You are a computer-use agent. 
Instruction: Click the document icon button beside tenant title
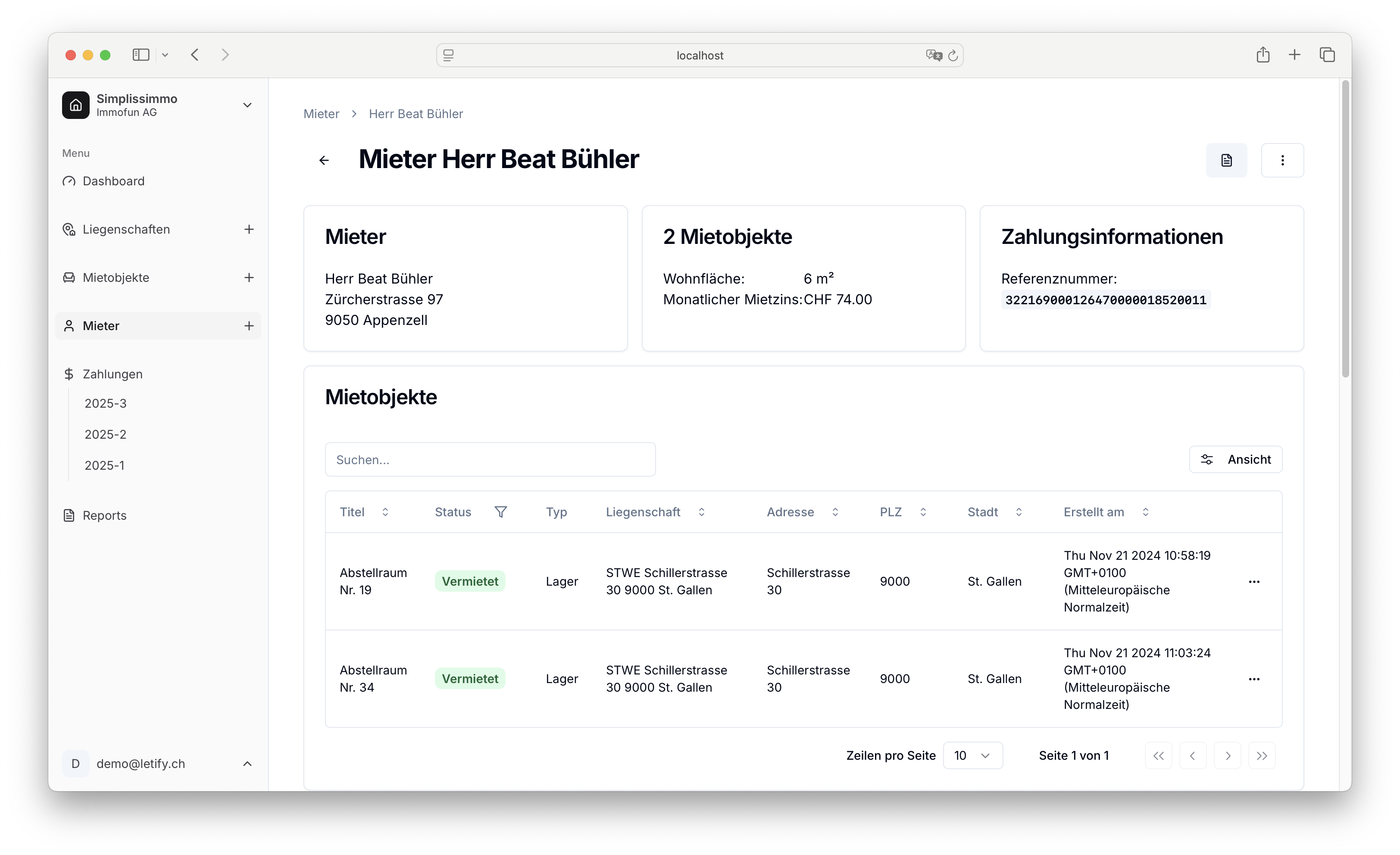(x=1226, y=160)
